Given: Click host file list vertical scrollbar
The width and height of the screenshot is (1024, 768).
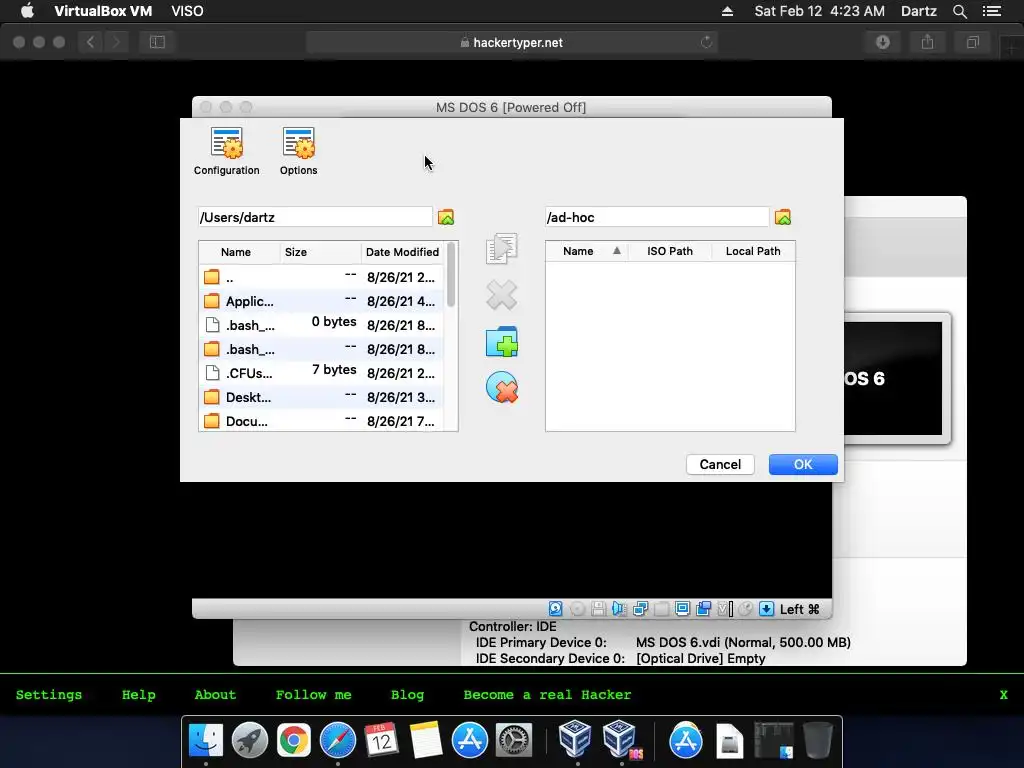Looking at the screenshot, I should coord(451,275).
